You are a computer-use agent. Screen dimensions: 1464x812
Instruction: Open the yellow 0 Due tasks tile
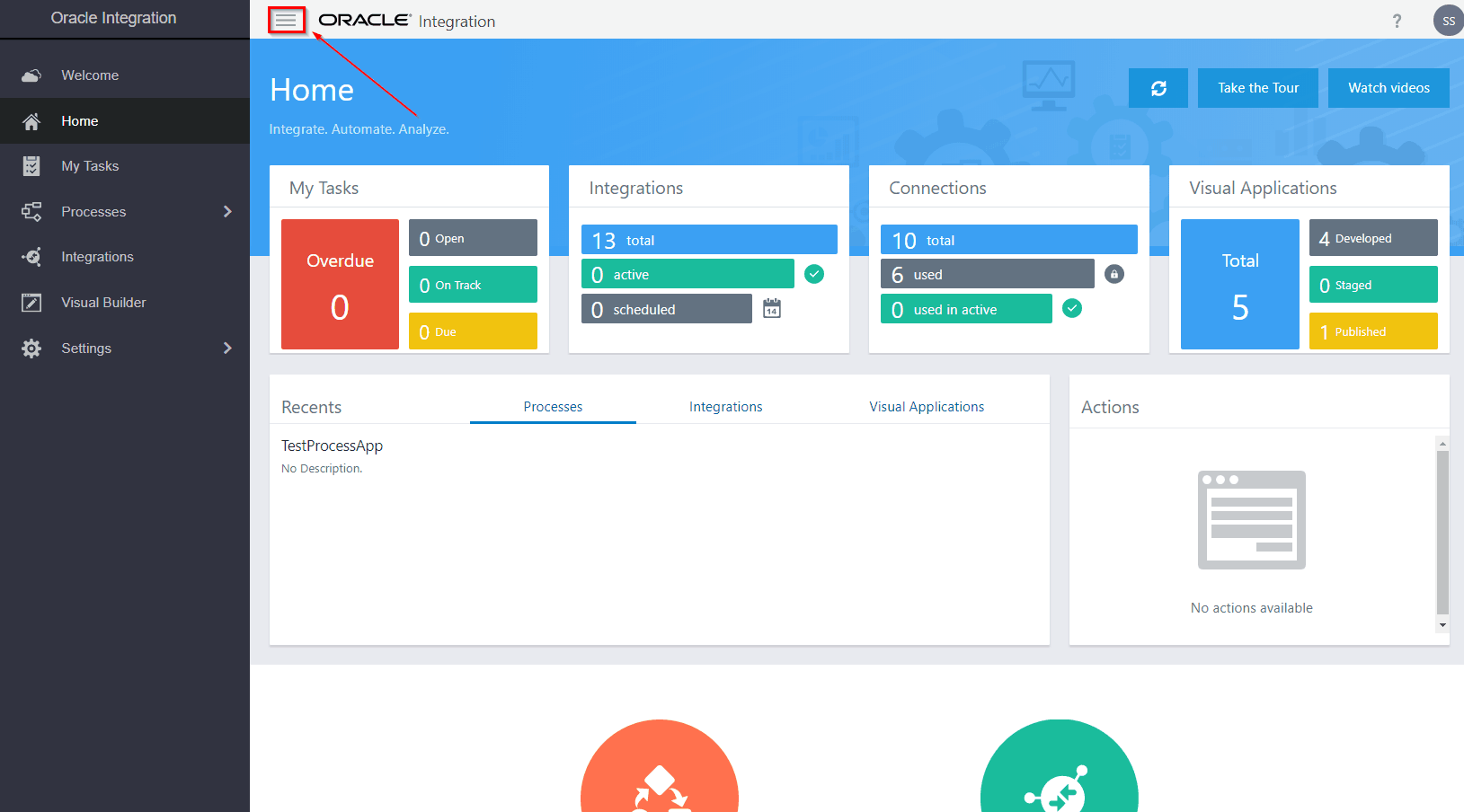(x=473, y=331)
